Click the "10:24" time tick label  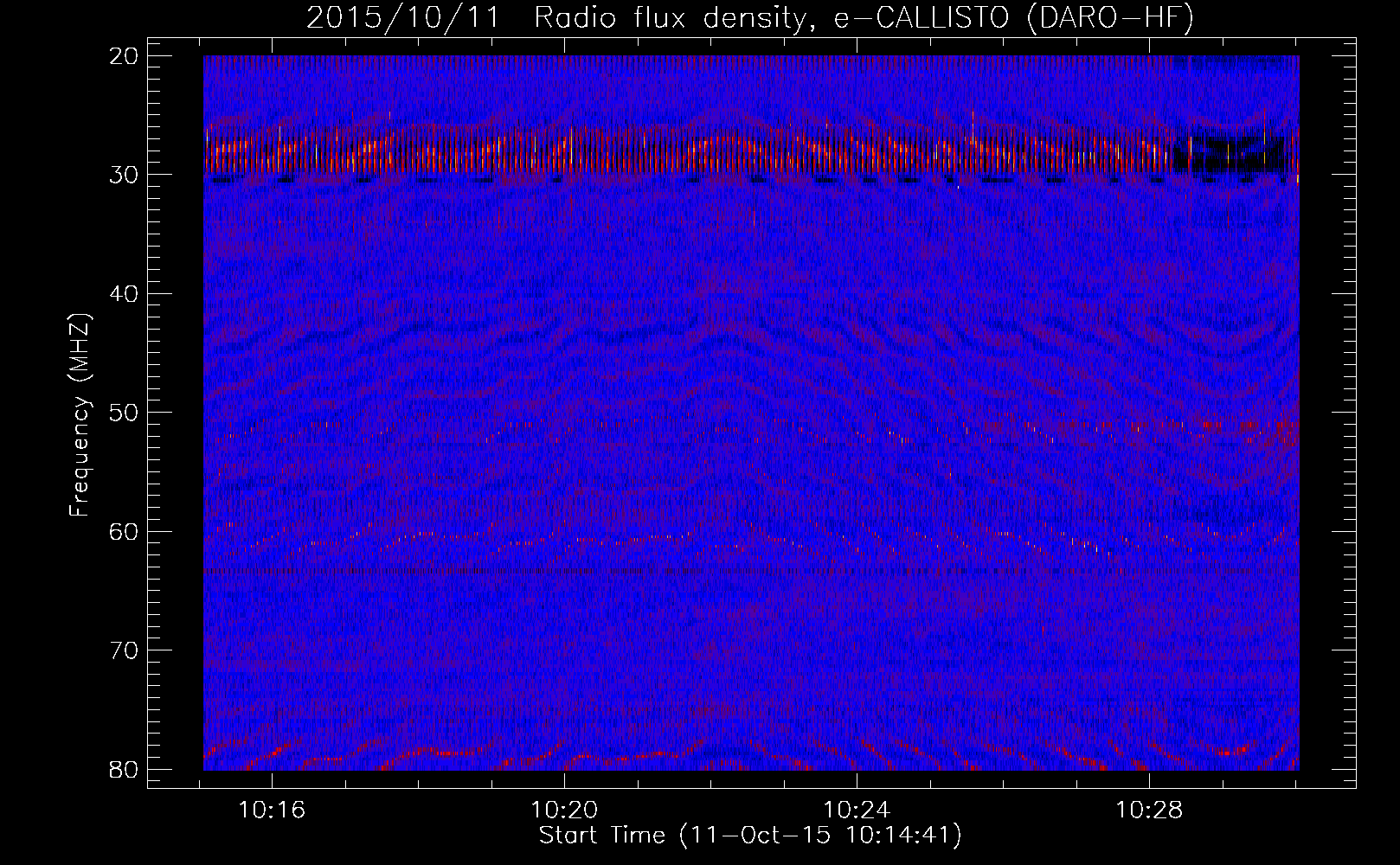coord(857,811)
